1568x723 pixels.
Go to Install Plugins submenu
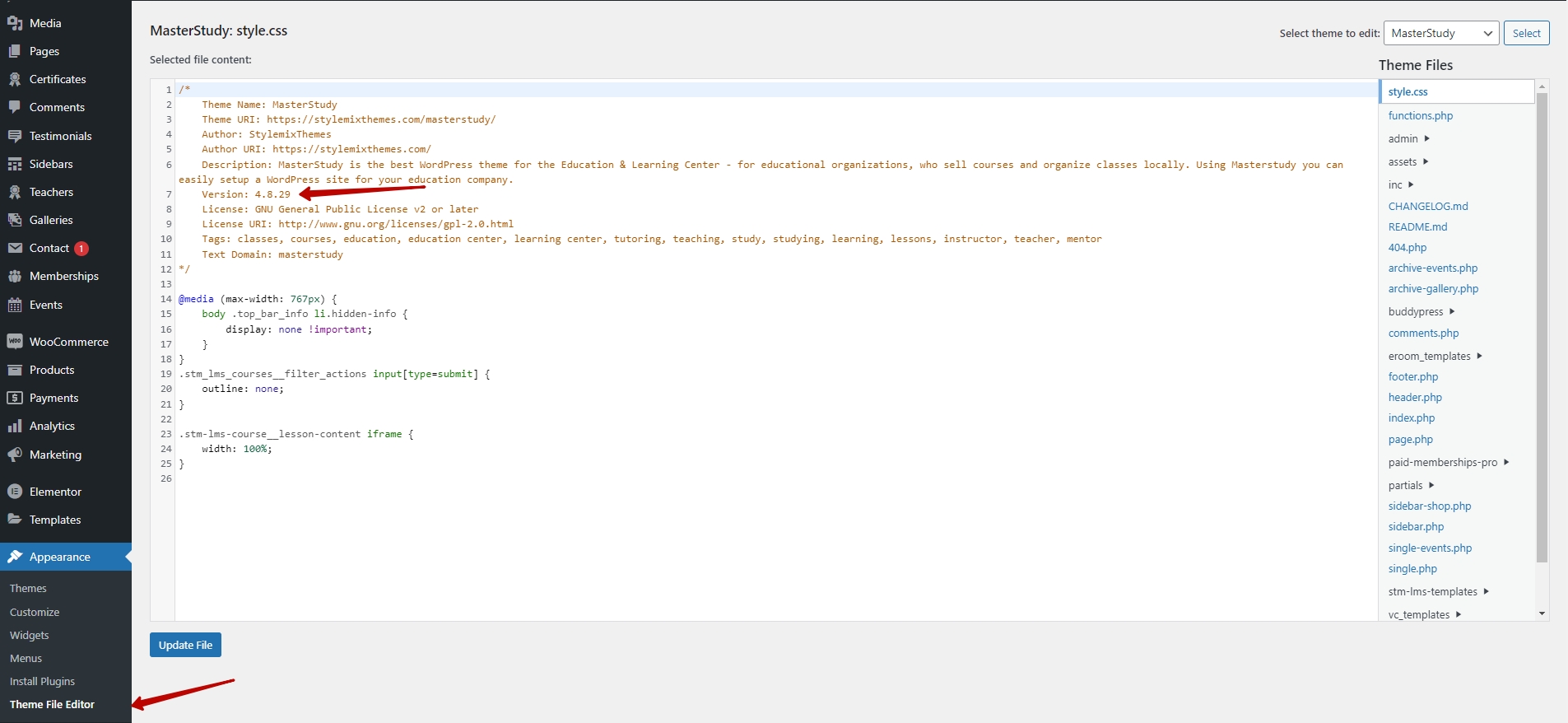42,681
